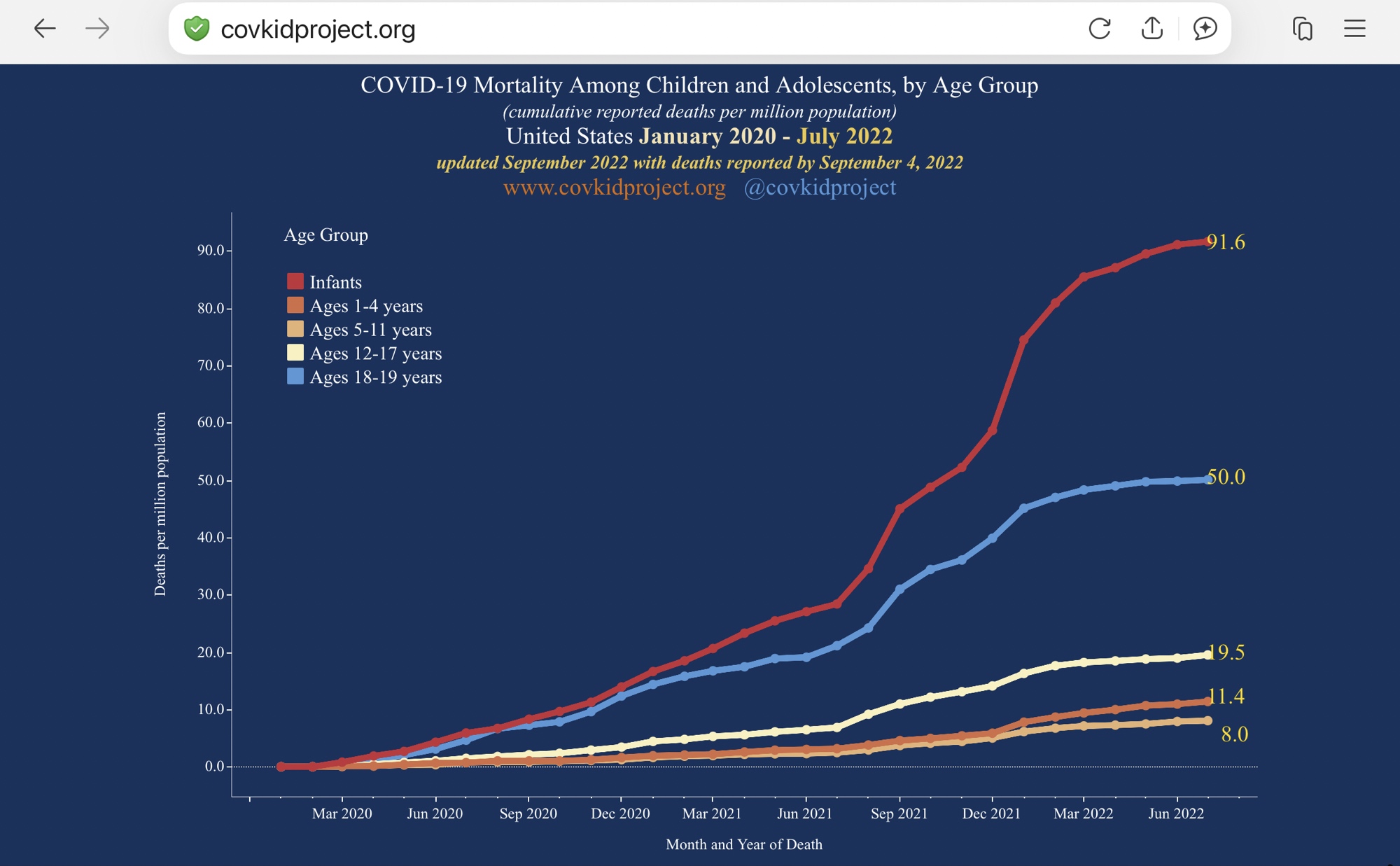Screen dimensions: 1400x866
Task: Open the hamburger menu icon
Action: click(x=1354, y=29)
